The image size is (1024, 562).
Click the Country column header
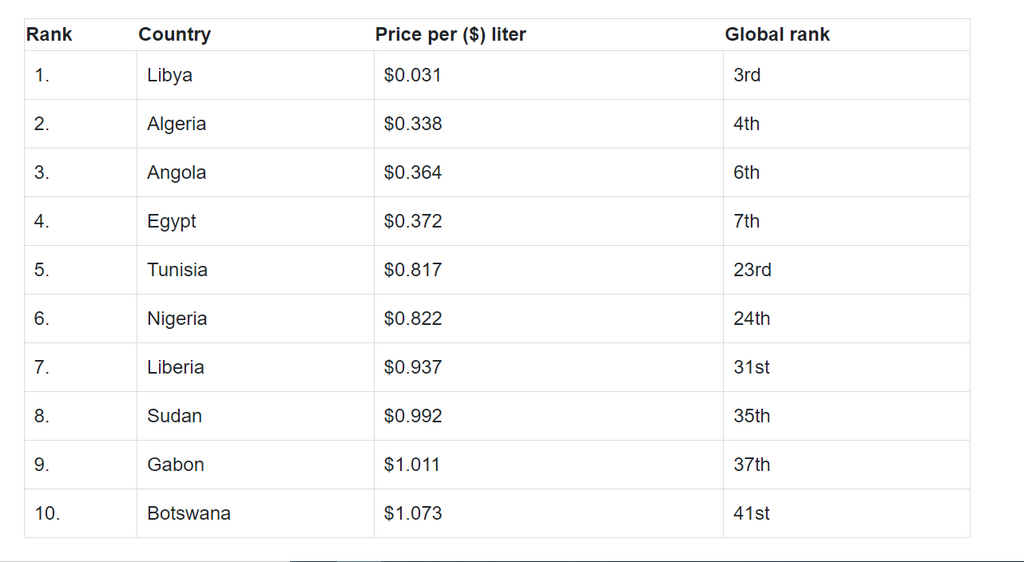pos(174,35)
